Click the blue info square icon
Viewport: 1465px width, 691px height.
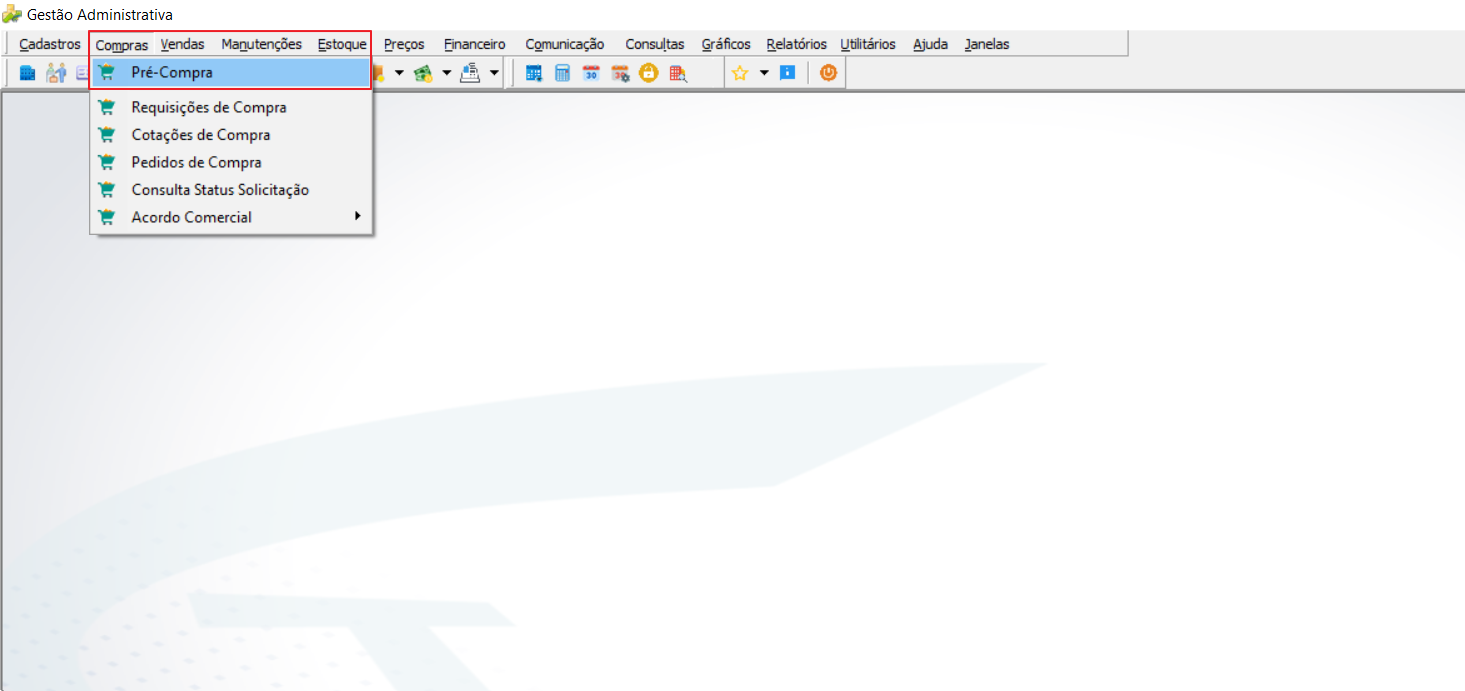pos(787,73)
